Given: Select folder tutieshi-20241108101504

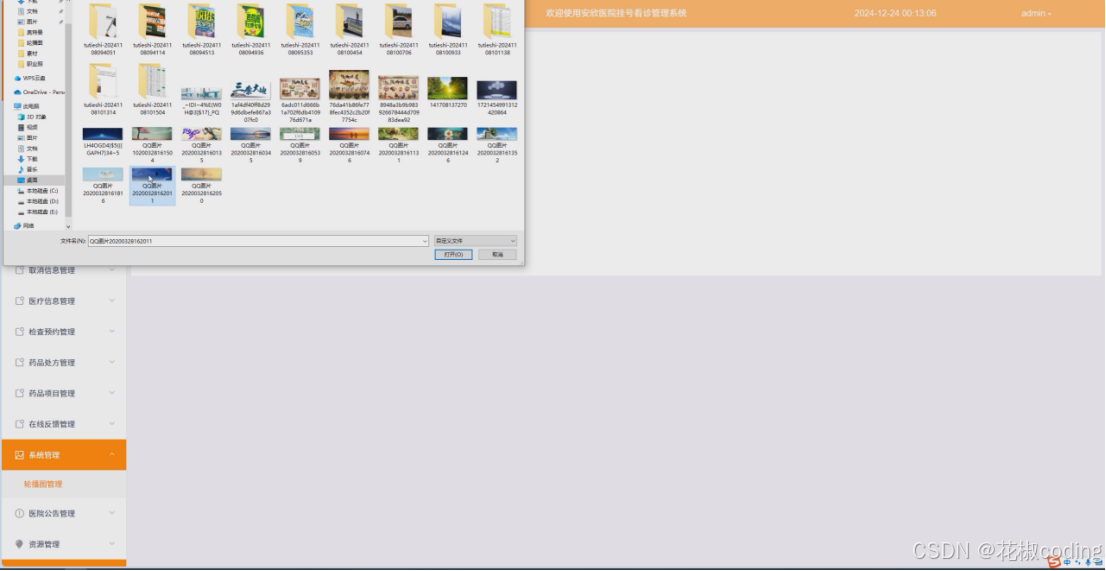Looking at the screenshot, I should pyautogui.click(x=152, y=89).
